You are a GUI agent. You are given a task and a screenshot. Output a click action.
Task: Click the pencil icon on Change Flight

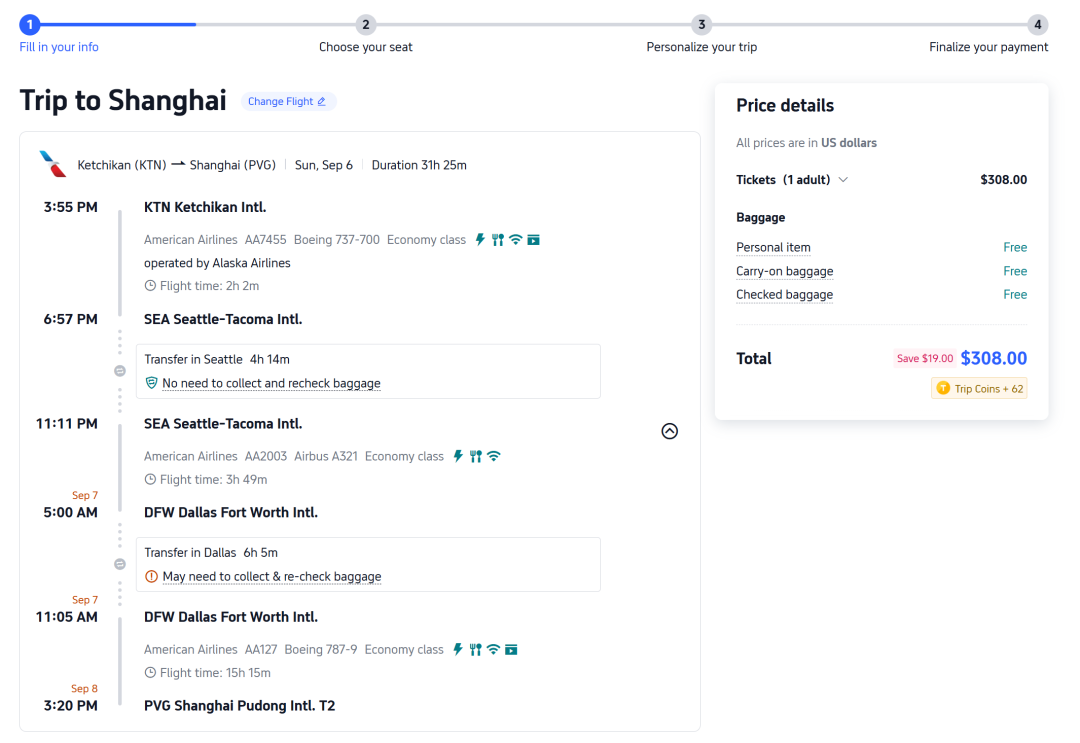click(322, 101)
